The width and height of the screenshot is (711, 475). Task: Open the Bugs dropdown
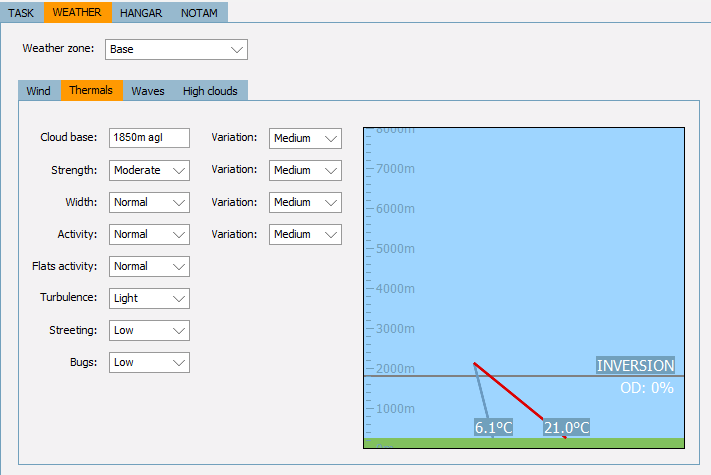pyautogui.click(x=149, y=362)
